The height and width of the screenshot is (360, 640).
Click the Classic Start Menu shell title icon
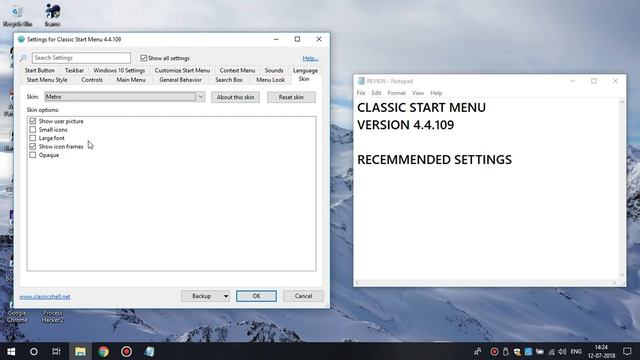(21, 39)
